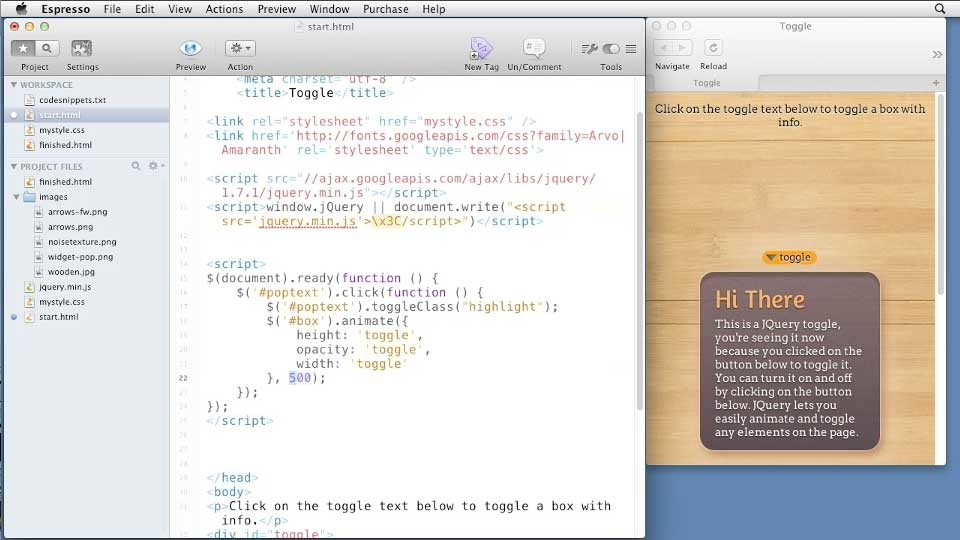Search project files magnifier icon
The width and height of the screenshot is (960, 540).
coord(136,166)
